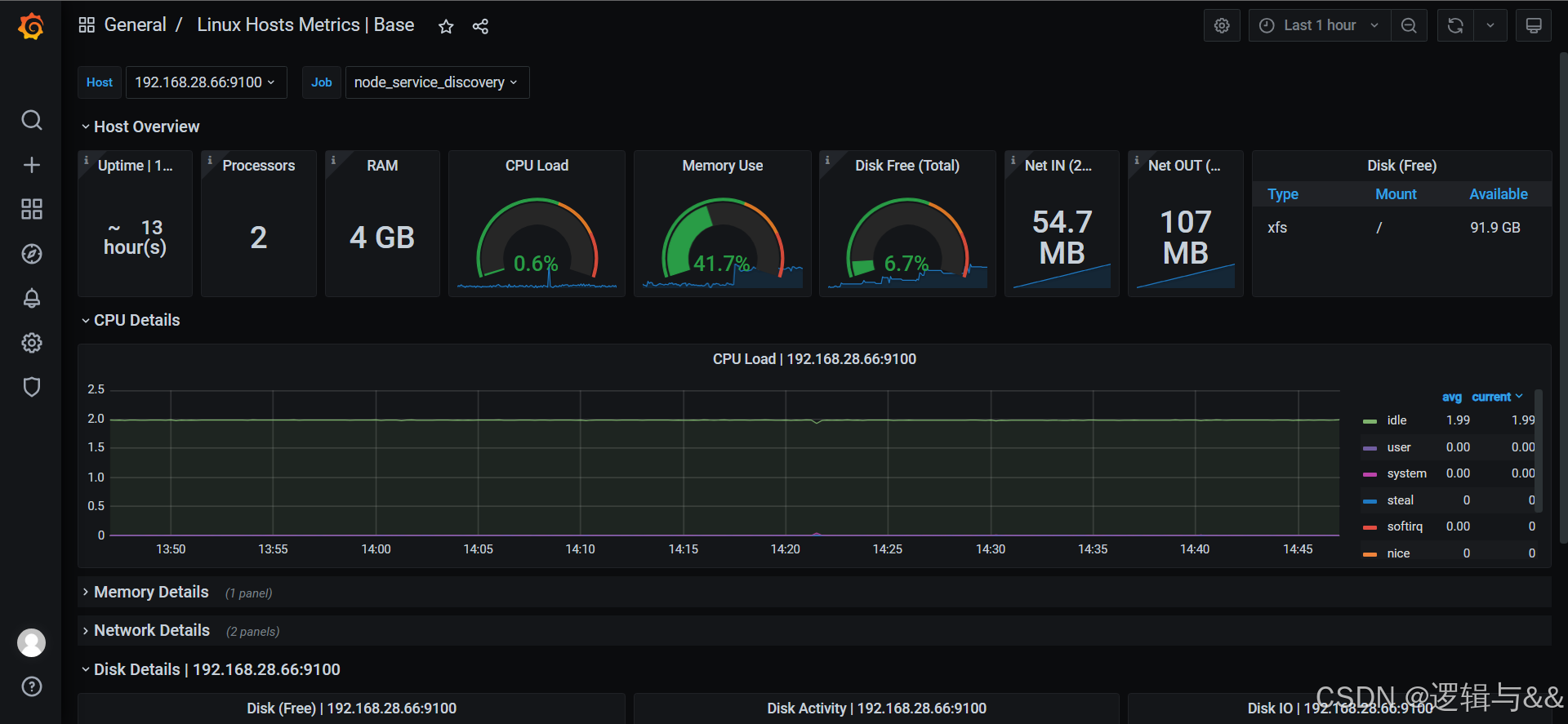Collapse the Disk Details row

(x=211, y=669)
